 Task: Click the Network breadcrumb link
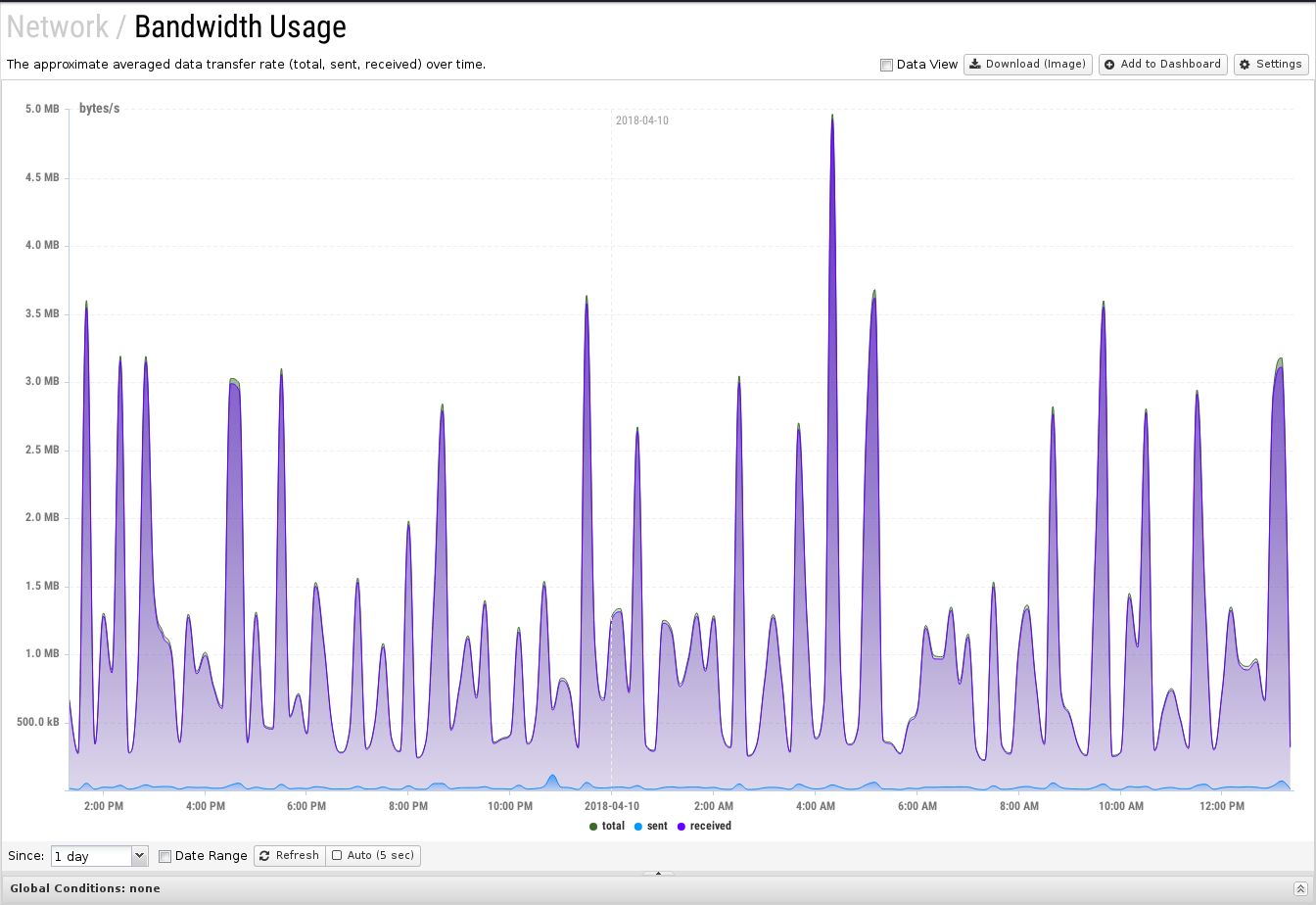[58, 26]
